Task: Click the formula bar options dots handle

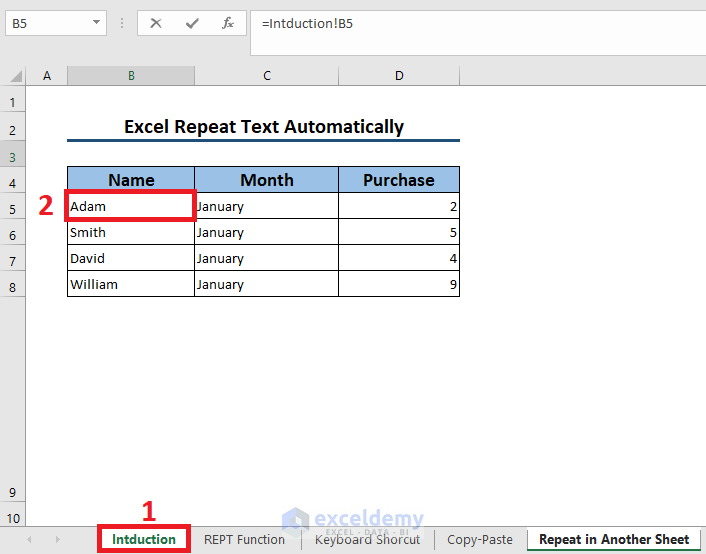Action: pyautogui.click(x=122, y=23)
